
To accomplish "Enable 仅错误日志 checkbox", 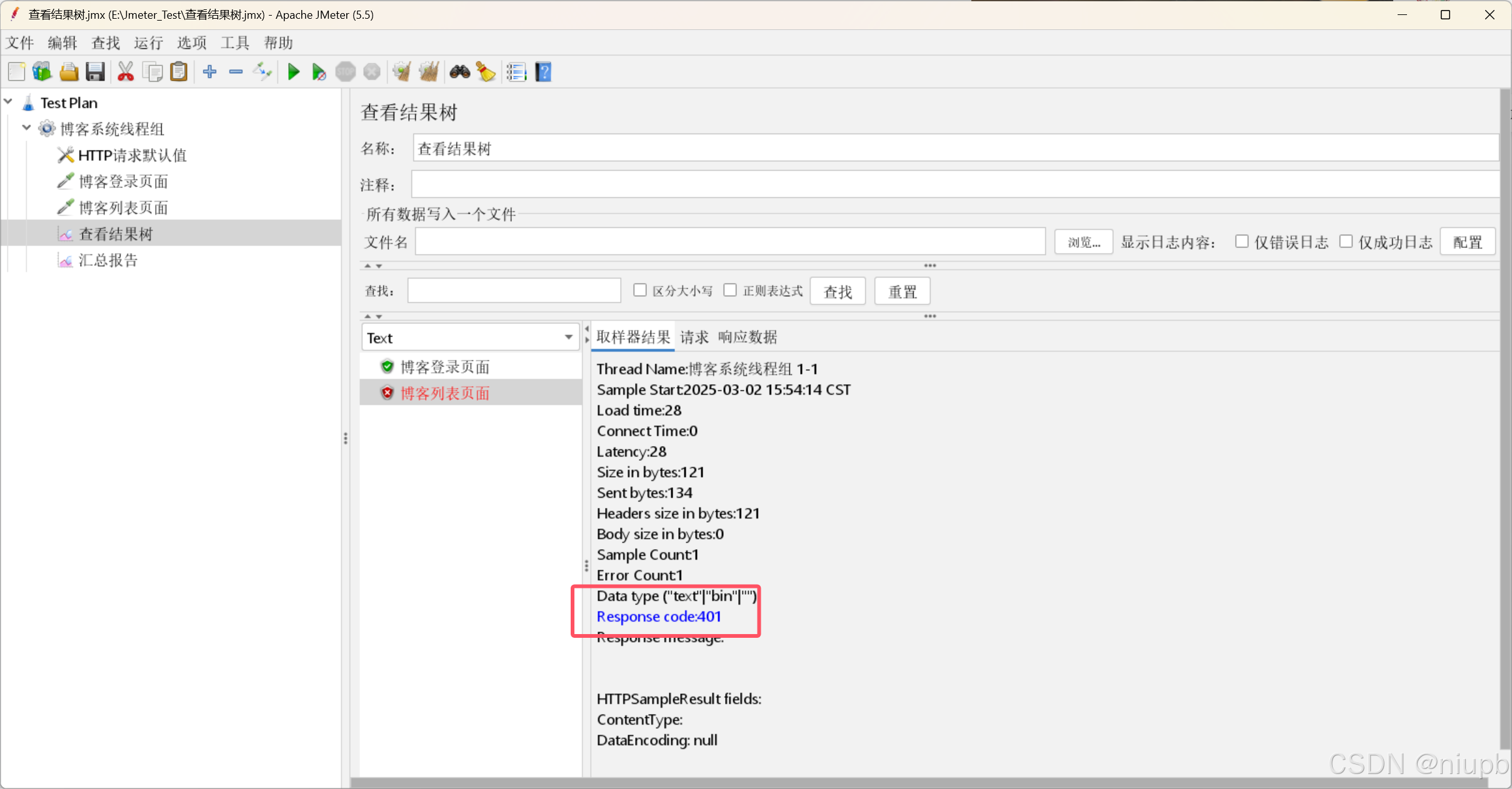I will click(x=1241, y=242).
